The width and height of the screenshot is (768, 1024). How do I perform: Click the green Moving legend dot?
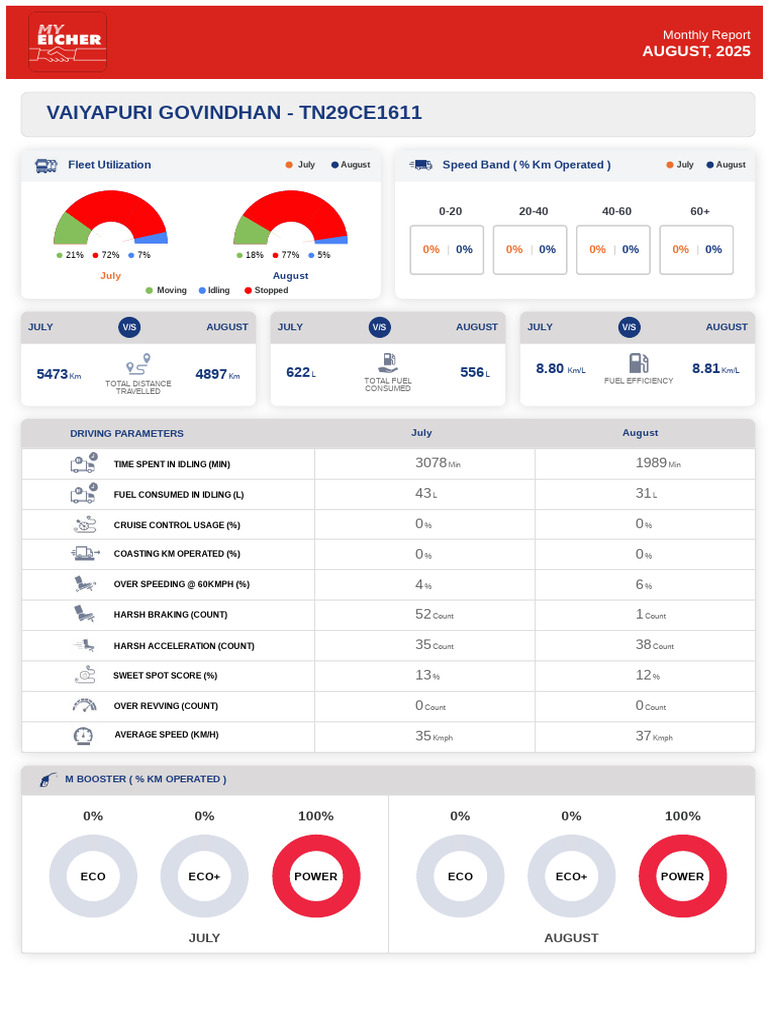tap(150, 291)
